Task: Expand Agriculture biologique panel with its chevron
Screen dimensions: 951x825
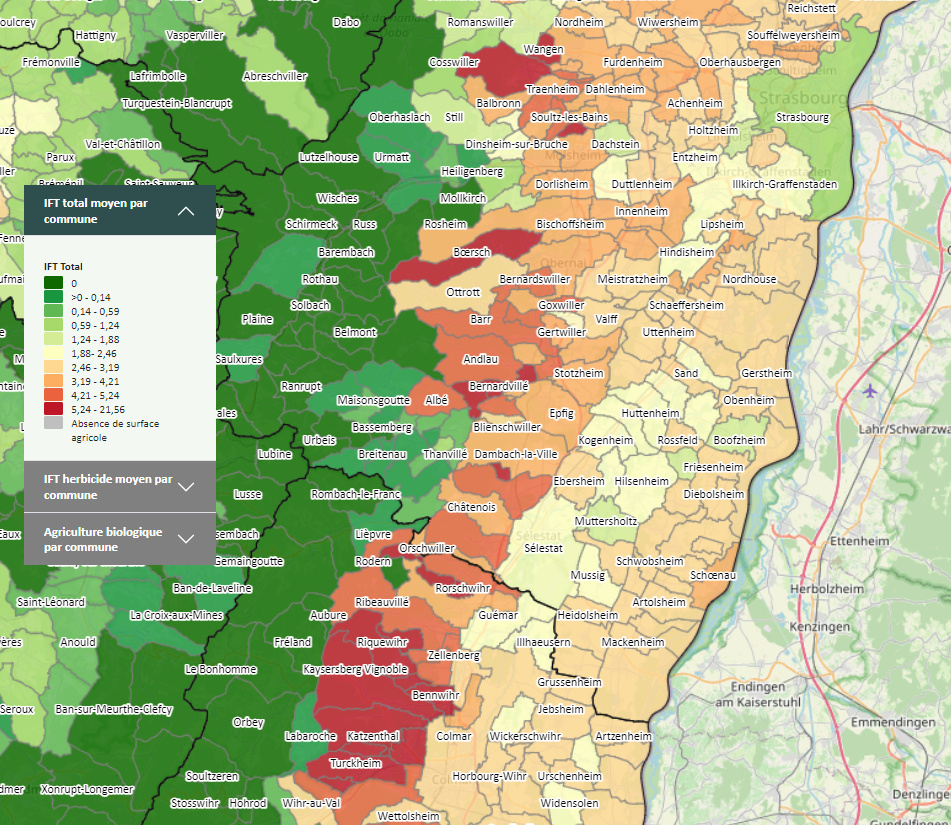Action: click(186, 539)
